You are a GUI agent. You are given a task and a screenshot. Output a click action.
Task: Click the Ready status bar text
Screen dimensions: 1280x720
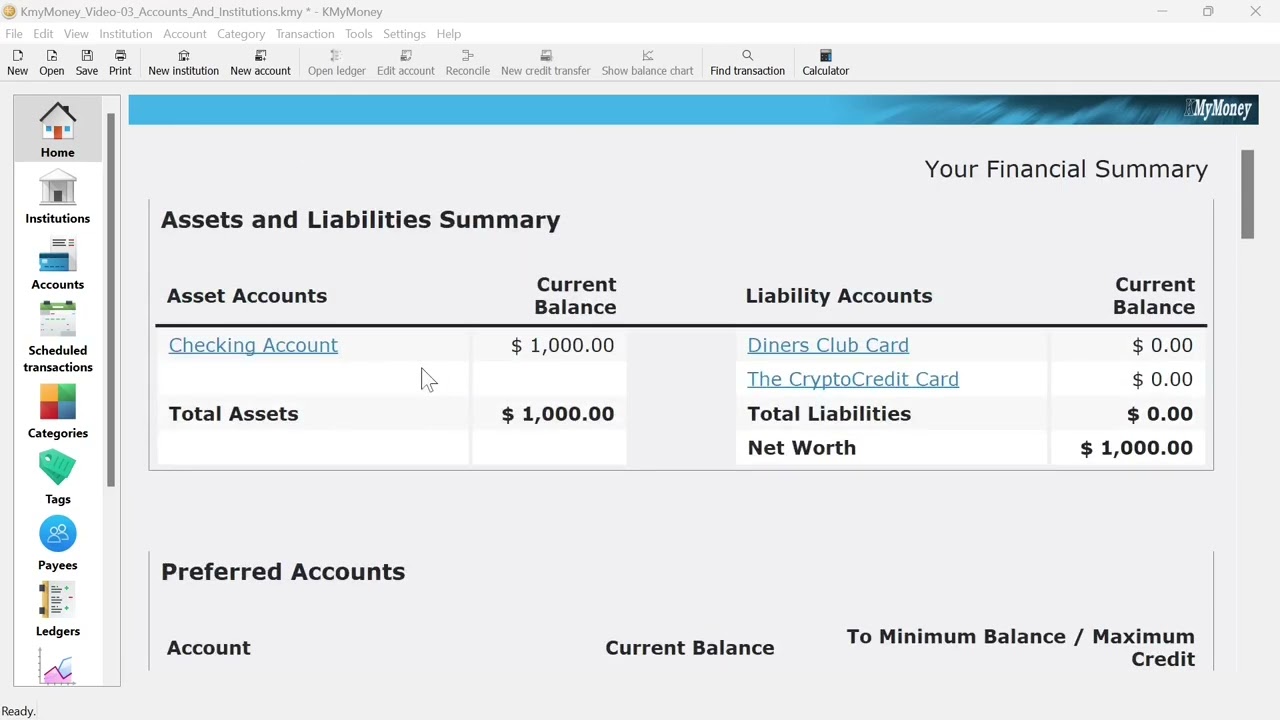pos(19,711)
